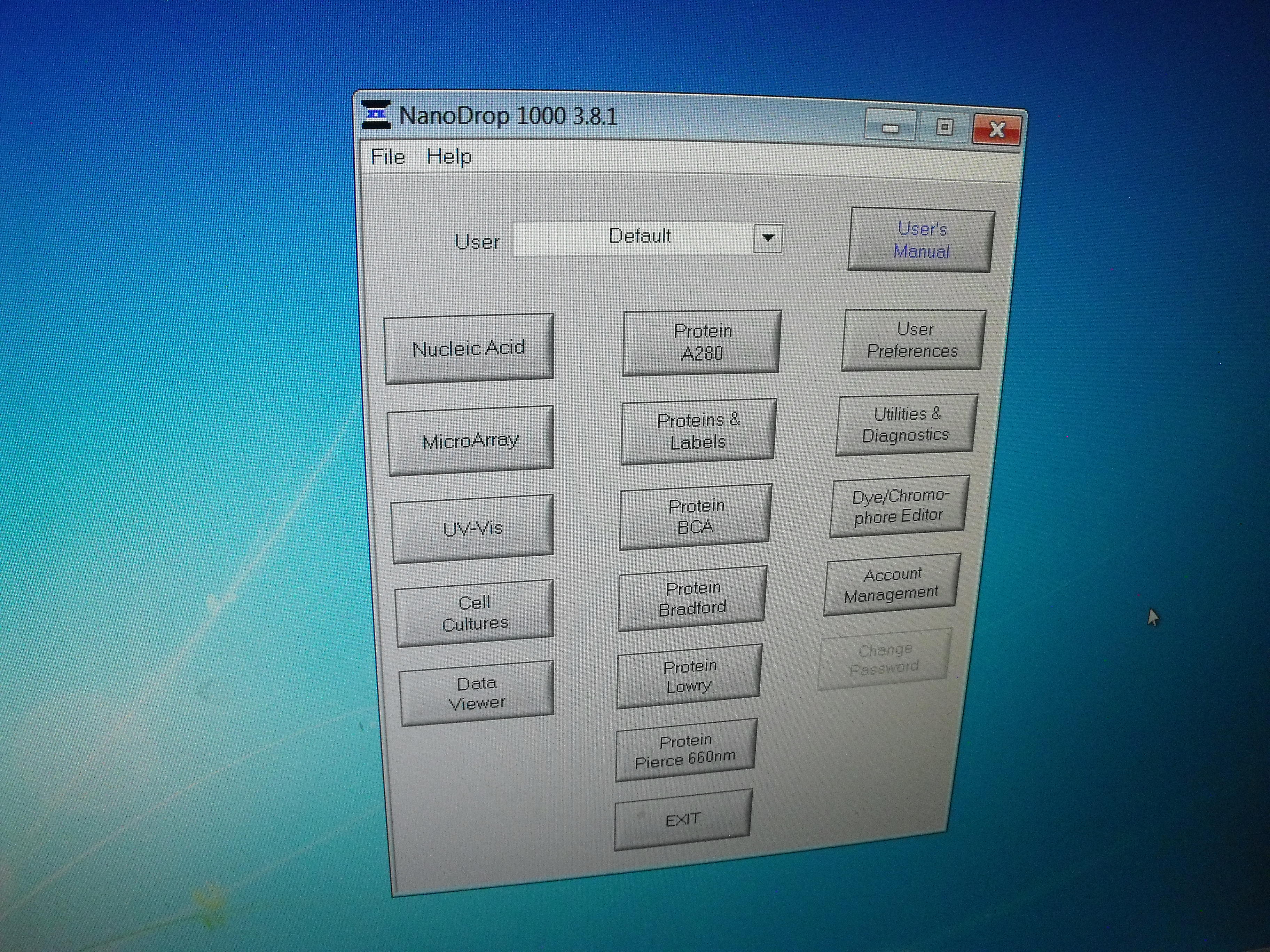
Task: Open the MicroArray module
Action: [x=471, y=441]
